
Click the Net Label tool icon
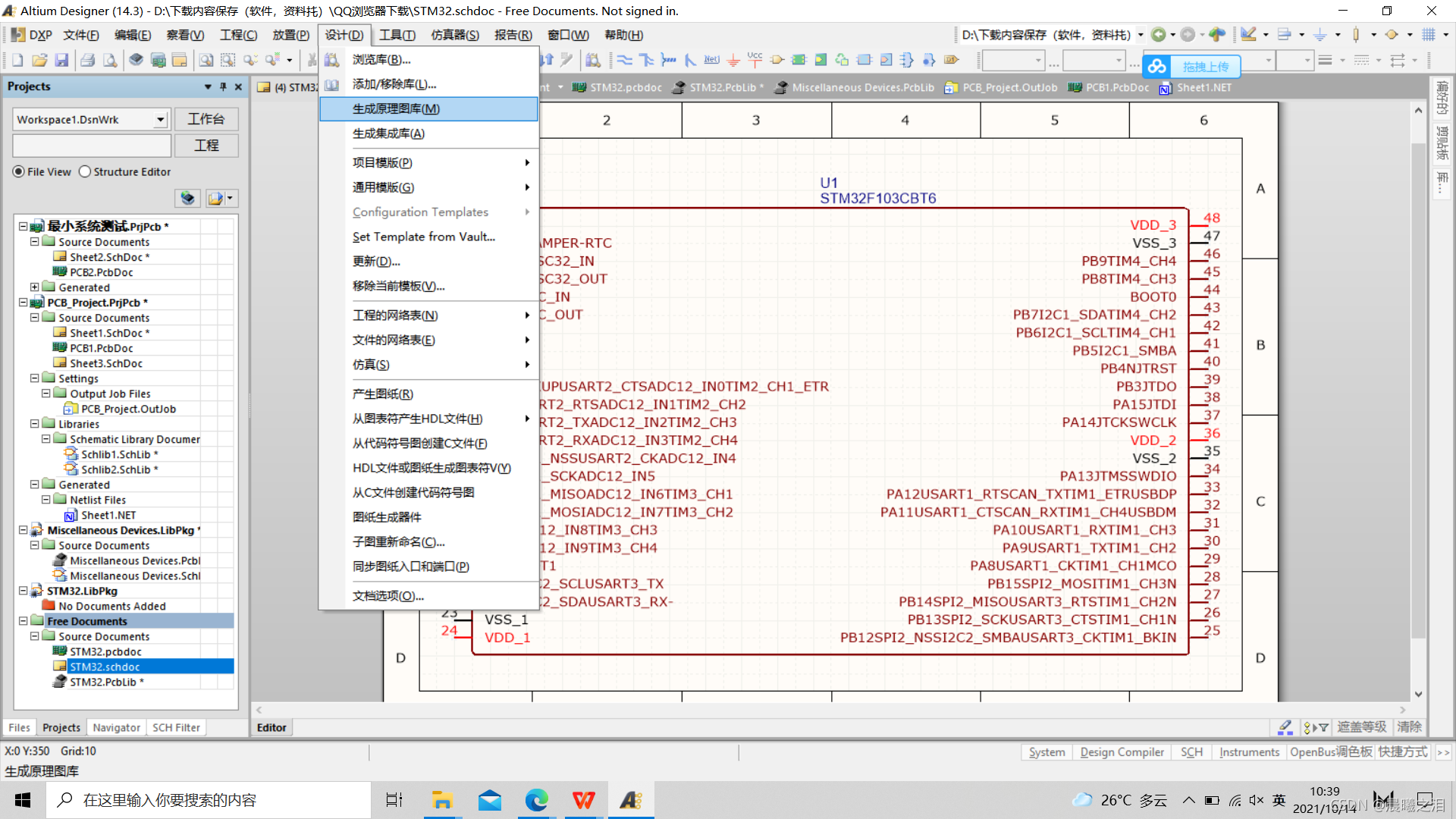(x=711, y=60)
